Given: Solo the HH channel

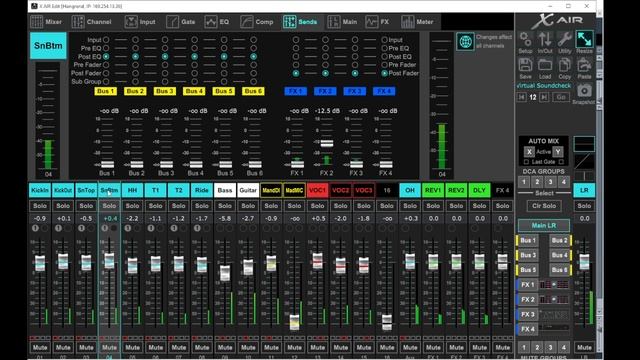Looking at the screenshot, I should click(132, 206).
